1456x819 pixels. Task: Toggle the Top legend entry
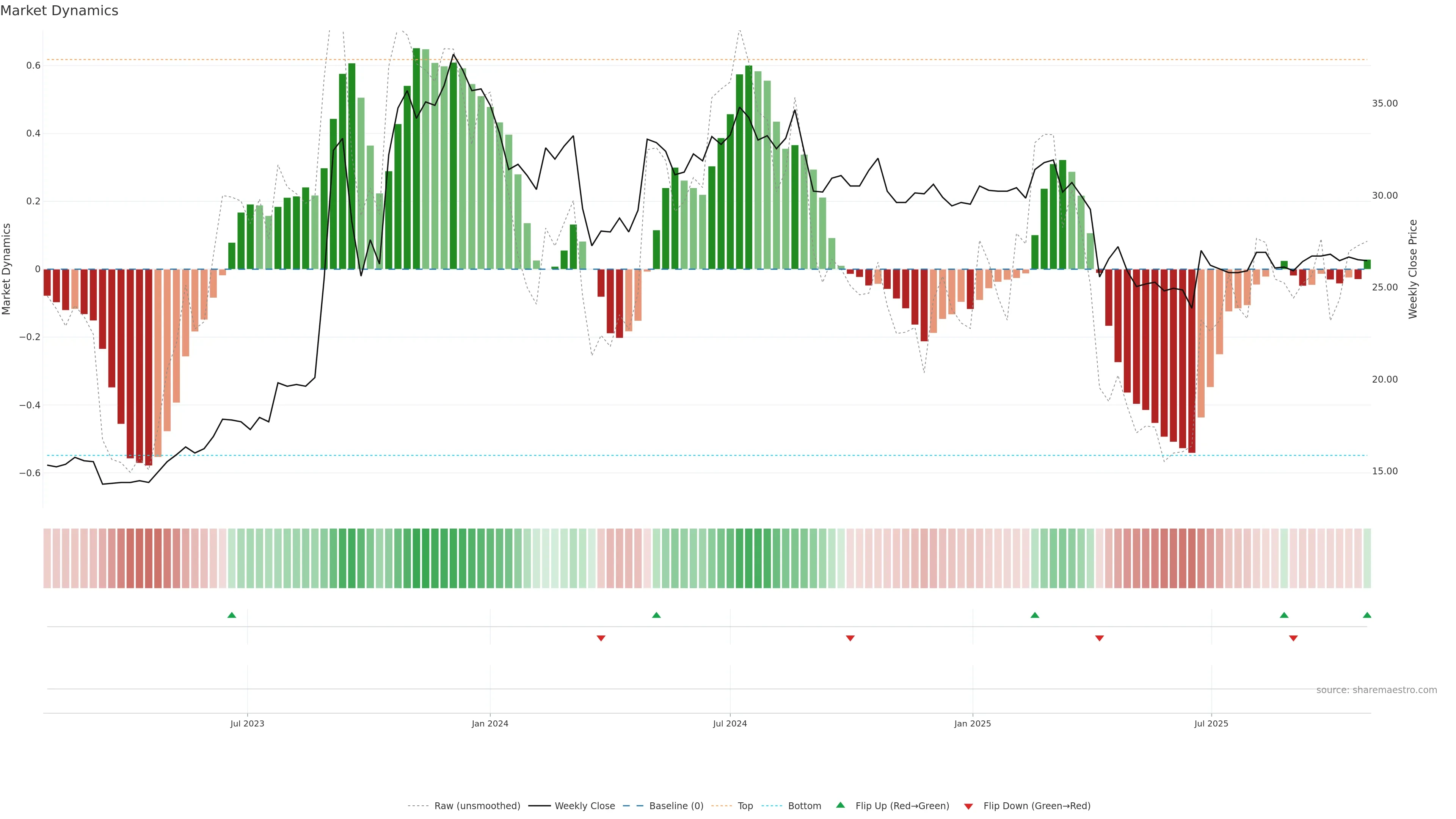[x=745, y=806]
